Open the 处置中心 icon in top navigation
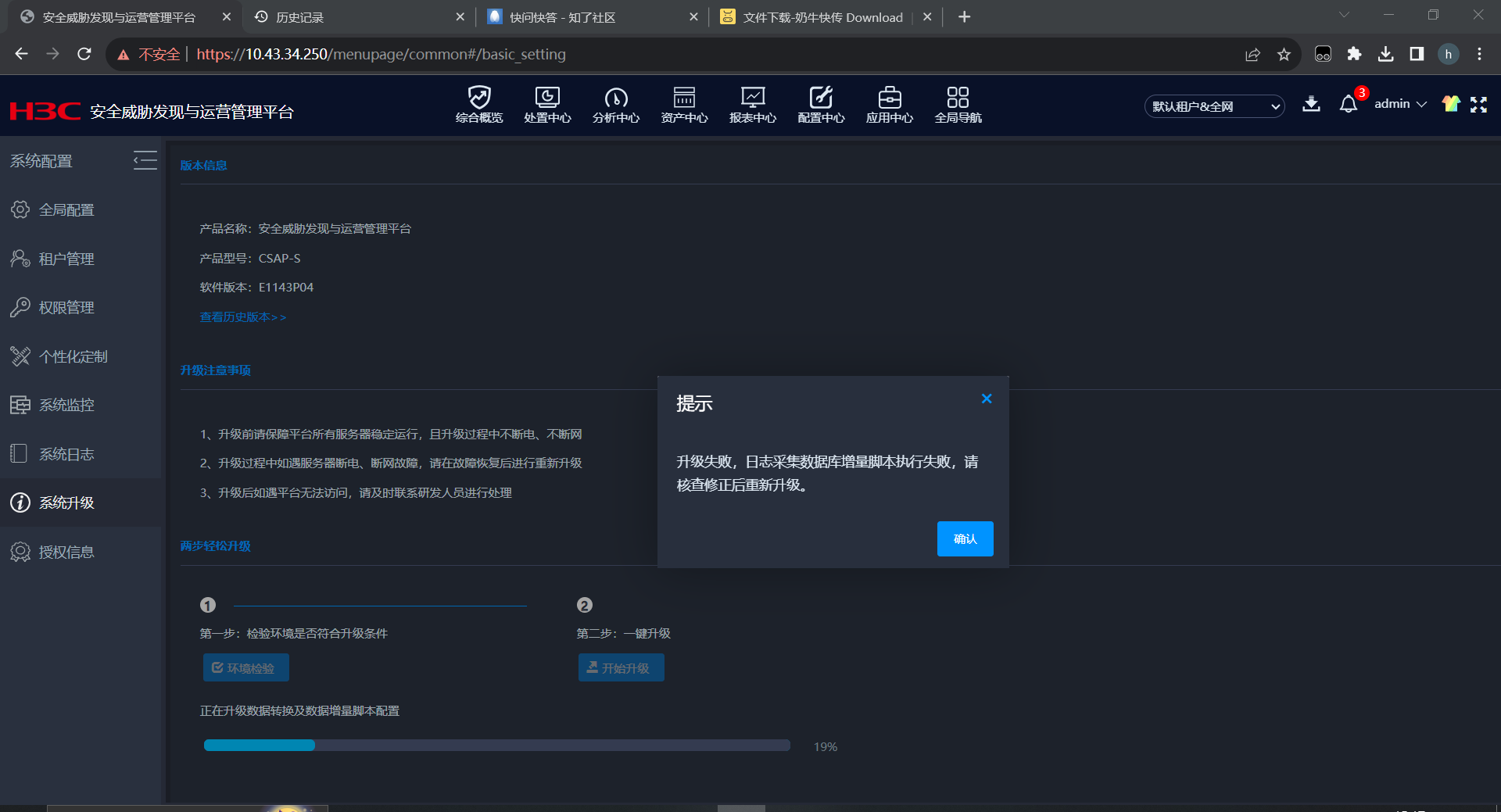Screen dimensions: 1501x812 [x=547, y=98]
